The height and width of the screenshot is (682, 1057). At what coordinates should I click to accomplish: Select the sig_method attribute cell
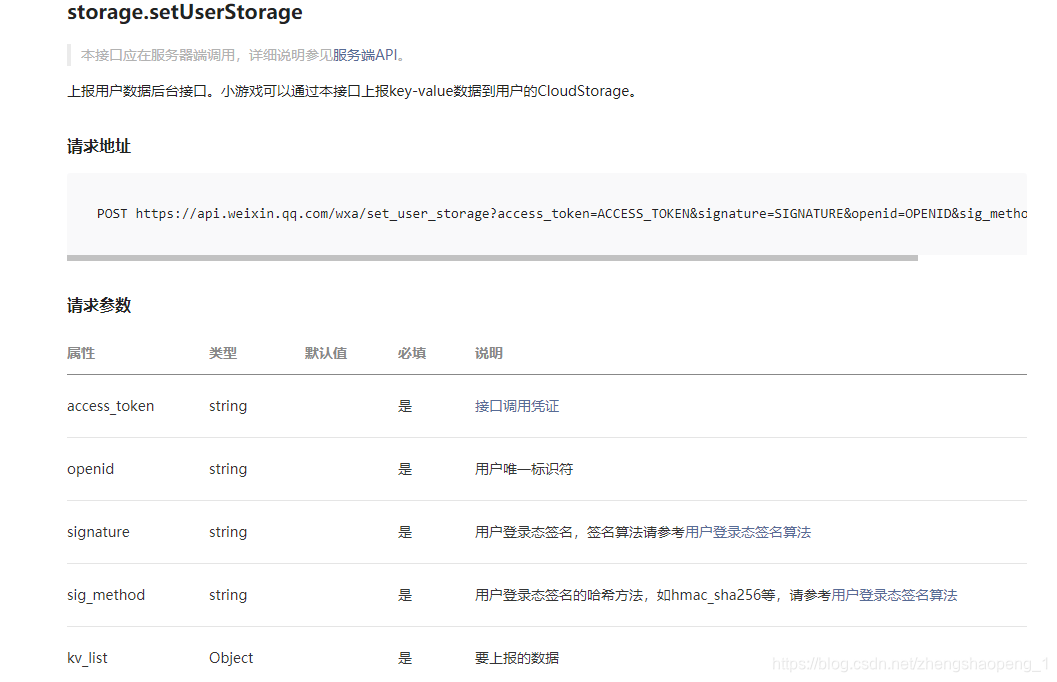coord(106,595)
